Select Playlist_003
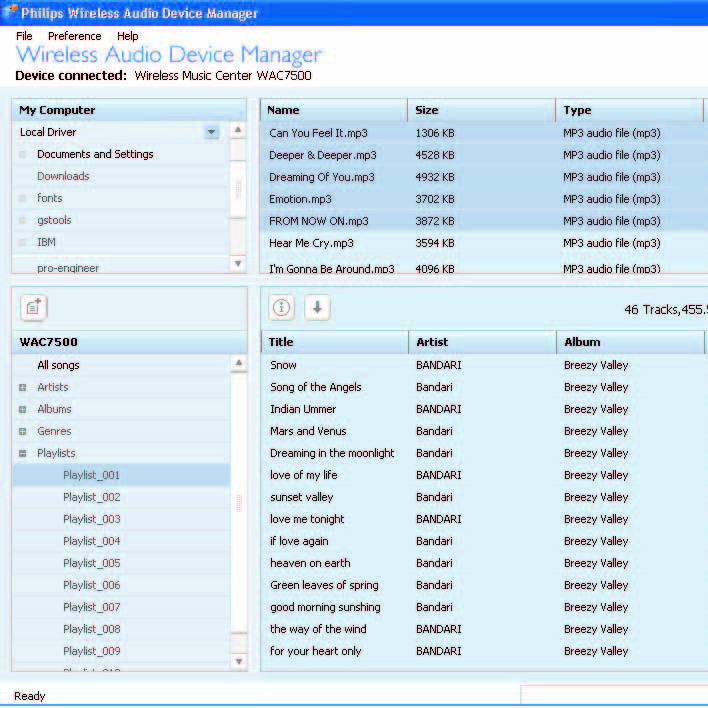This screenshot has height=708, width=708. coord(92,519)
